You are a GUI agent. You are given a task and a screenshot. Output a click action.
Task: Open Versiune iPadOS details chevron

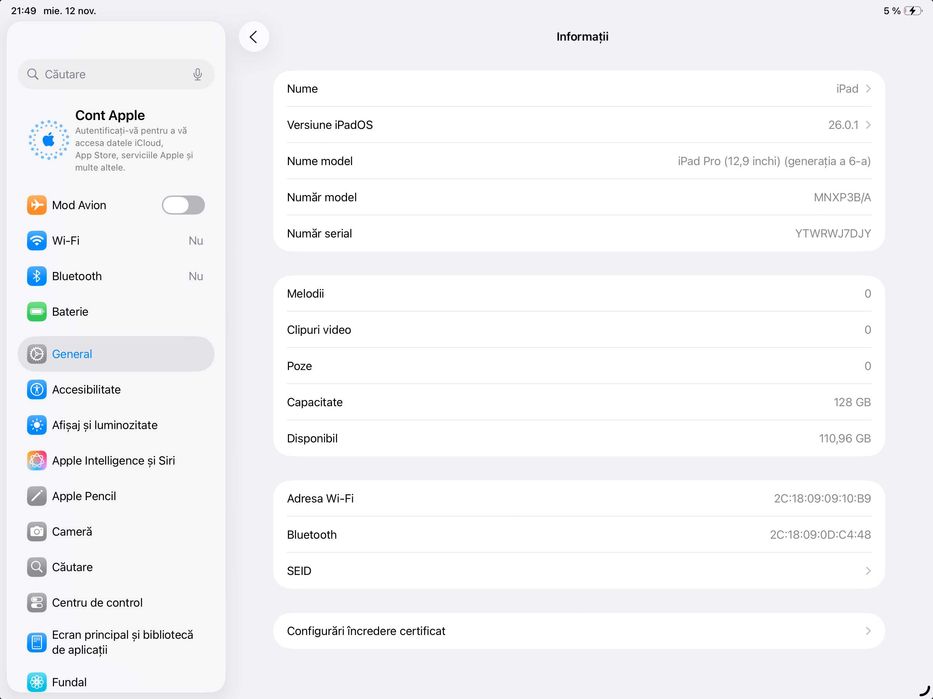868,125
